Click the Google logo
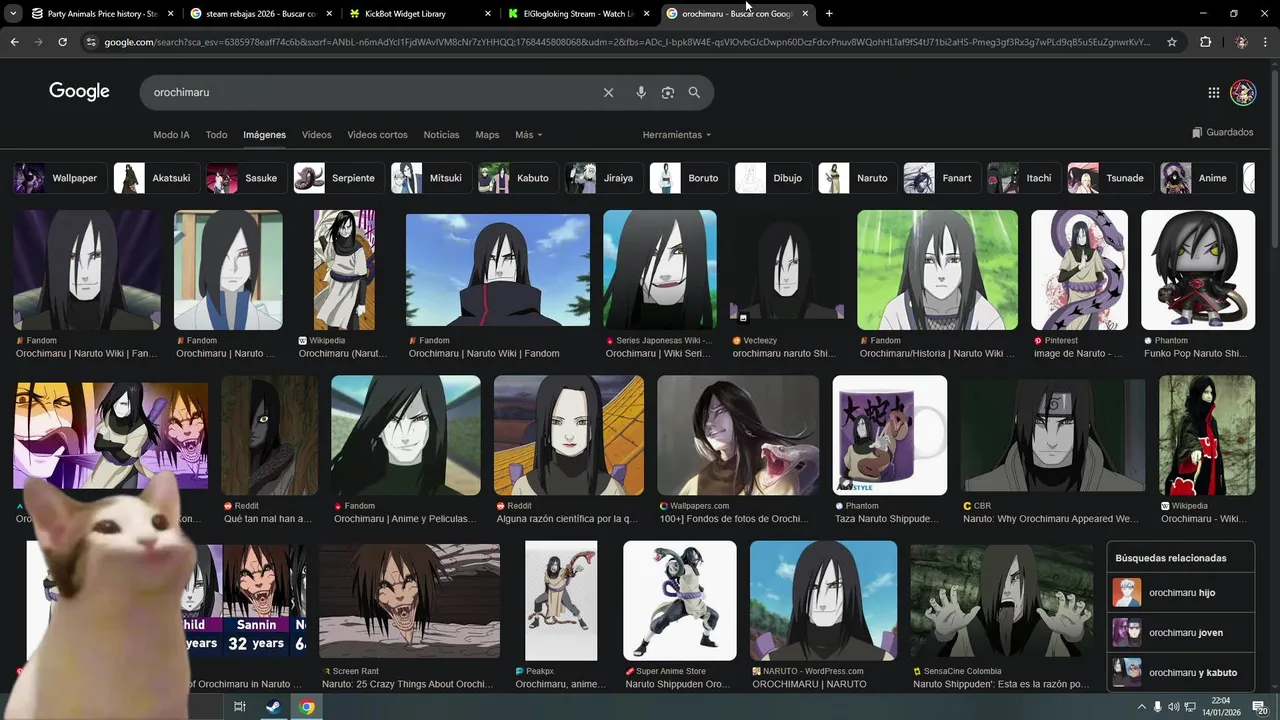The image size is (1280, 720). click(x=79, y=91)
